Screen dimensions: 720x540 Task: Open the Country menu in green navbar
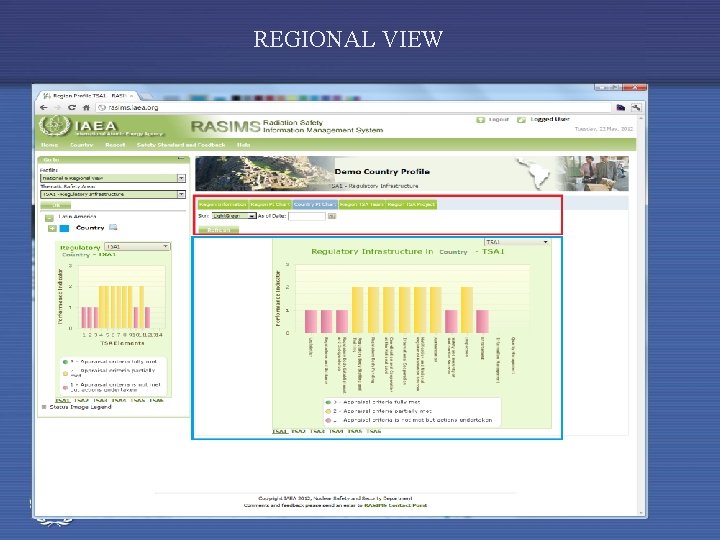coord(82,145)
